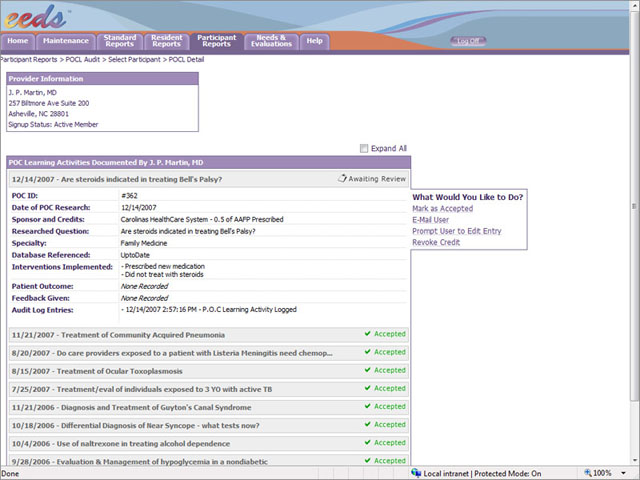
Task: Open the Needs & Evaluations tab
Action: click(271, 41)
